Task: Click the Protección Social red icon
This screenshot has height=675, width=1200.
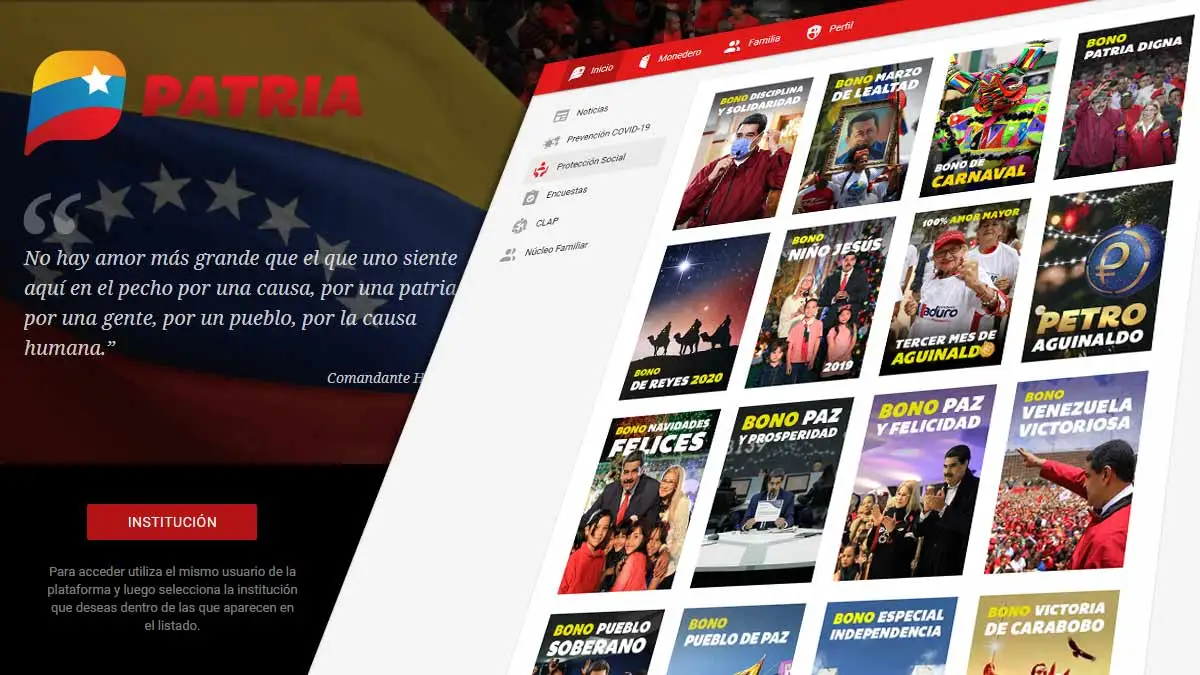Action: [541, 169]
